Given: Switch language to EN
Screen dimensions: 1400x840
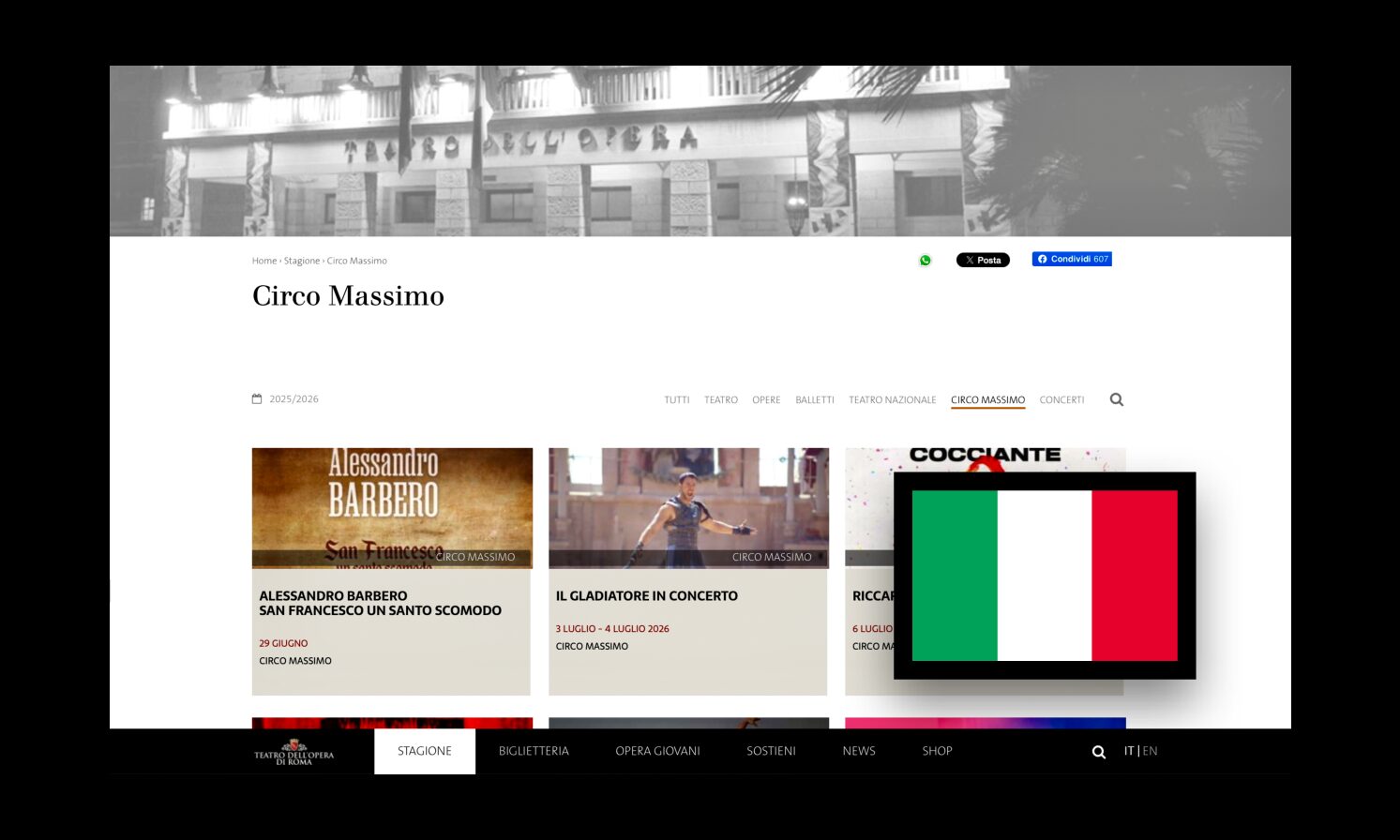Looking at the screenshot, I should (1150, 752).
